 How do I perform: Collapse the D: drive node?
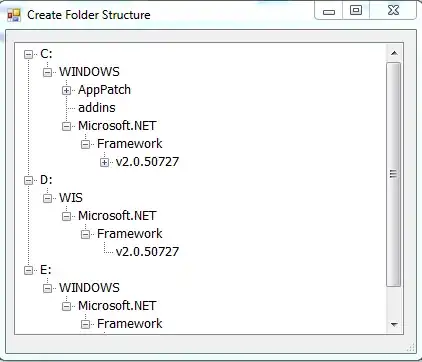coord(29,180)
